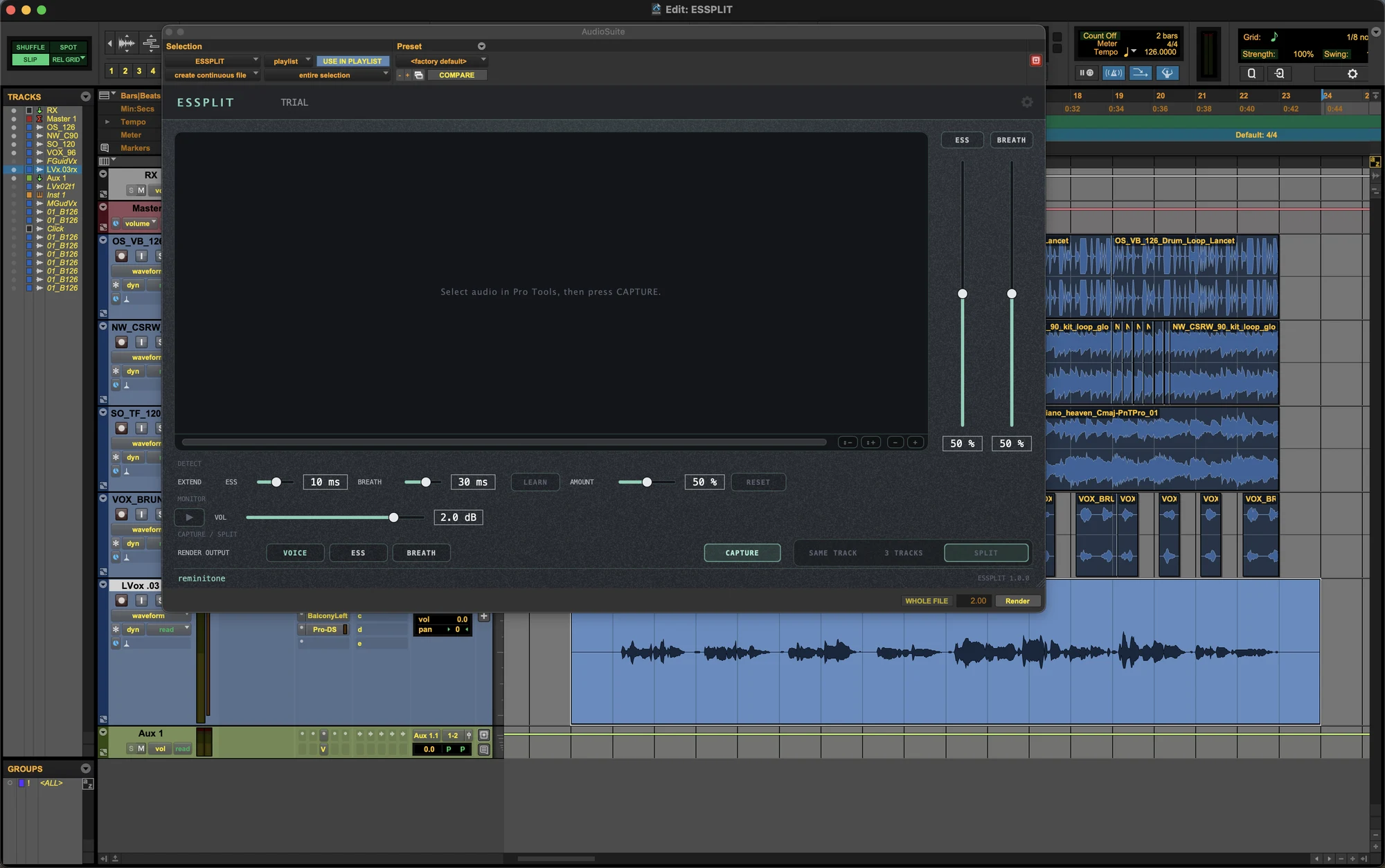Click the Markers ruler icon
1385x868 pixels.
pos(105,148)
